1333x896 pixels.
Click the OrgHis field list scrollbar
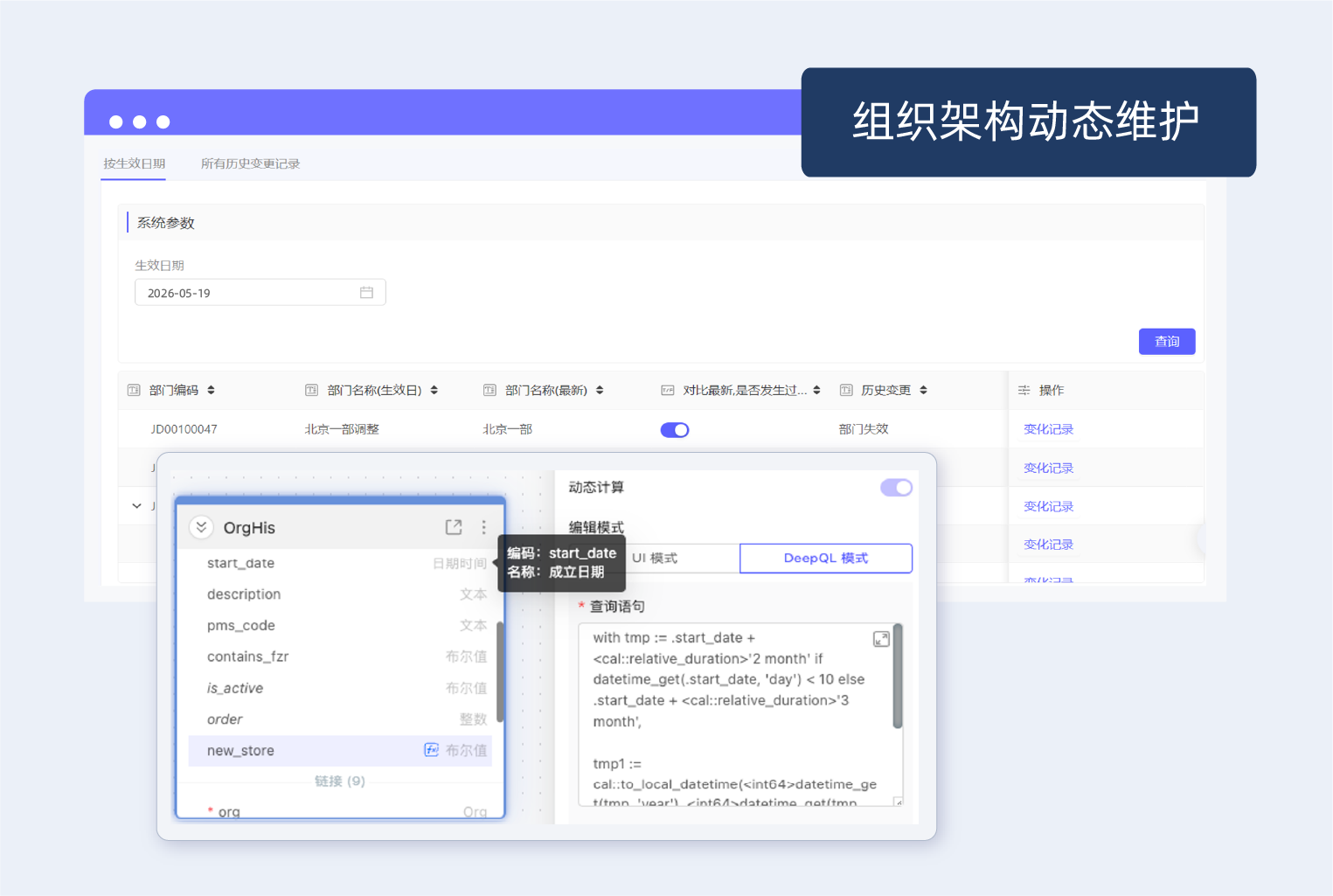(500, 671)
